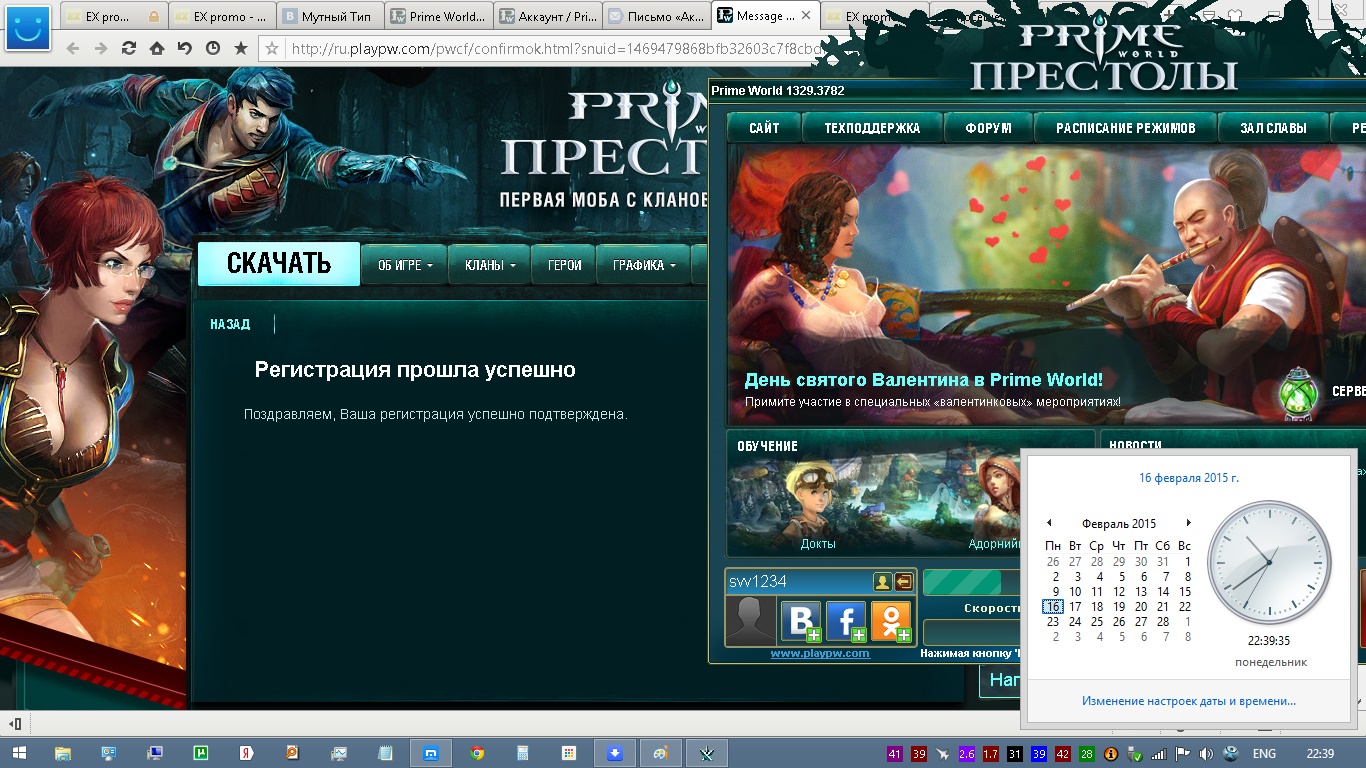The width and height of the screenshot is (1366, 768).
Task: Click the launcher download progress bar
Action: click(x=971, y=582)
